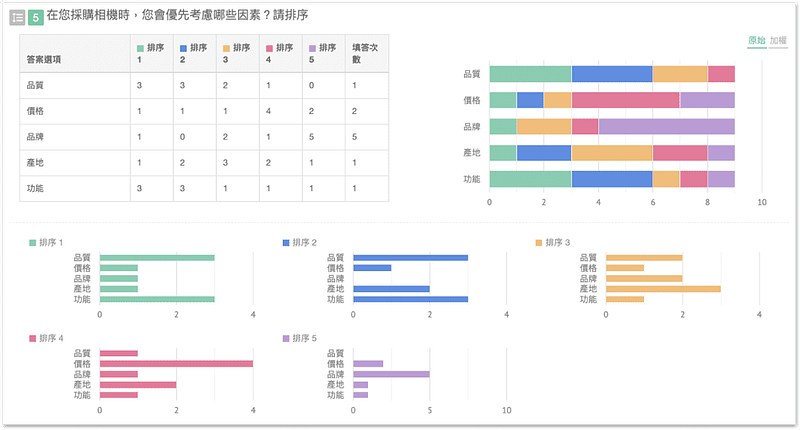This screenshot has width=800, height=430.
Task: Click the green segment of 品質 stacked bar
Action: click(x=530, y=74)
